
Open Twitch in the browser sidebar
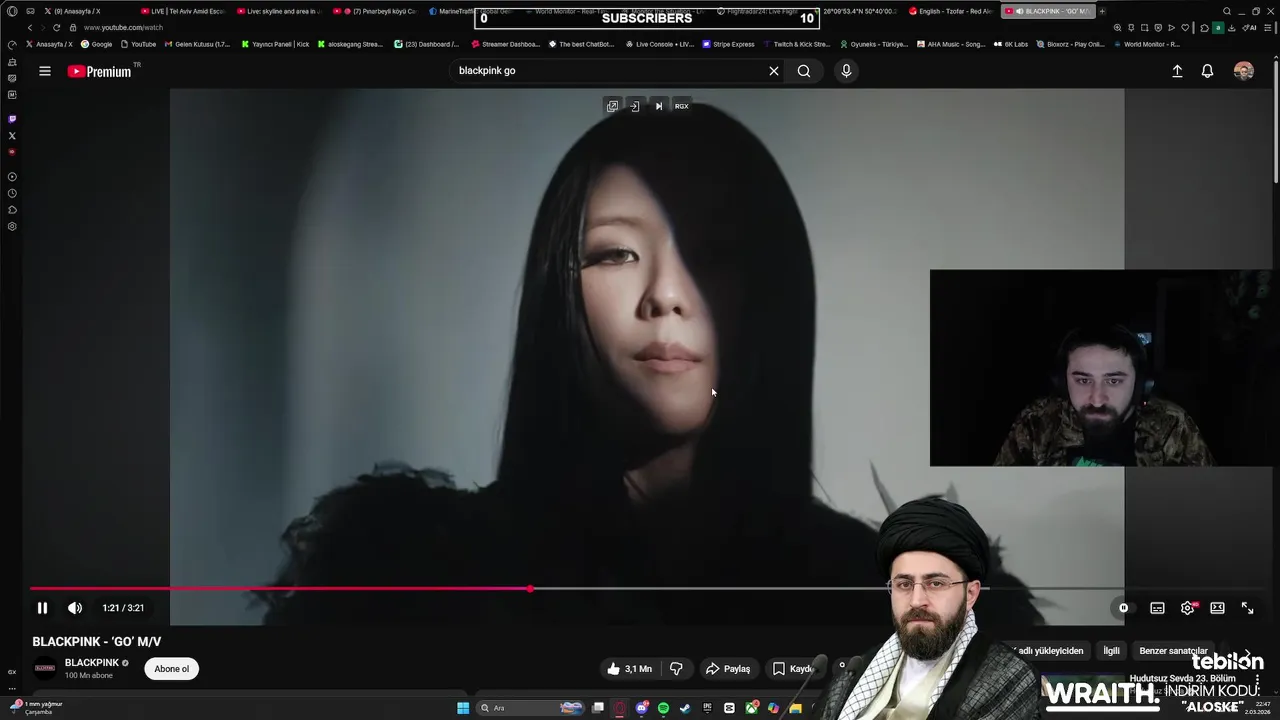click(x=12, y=119)
